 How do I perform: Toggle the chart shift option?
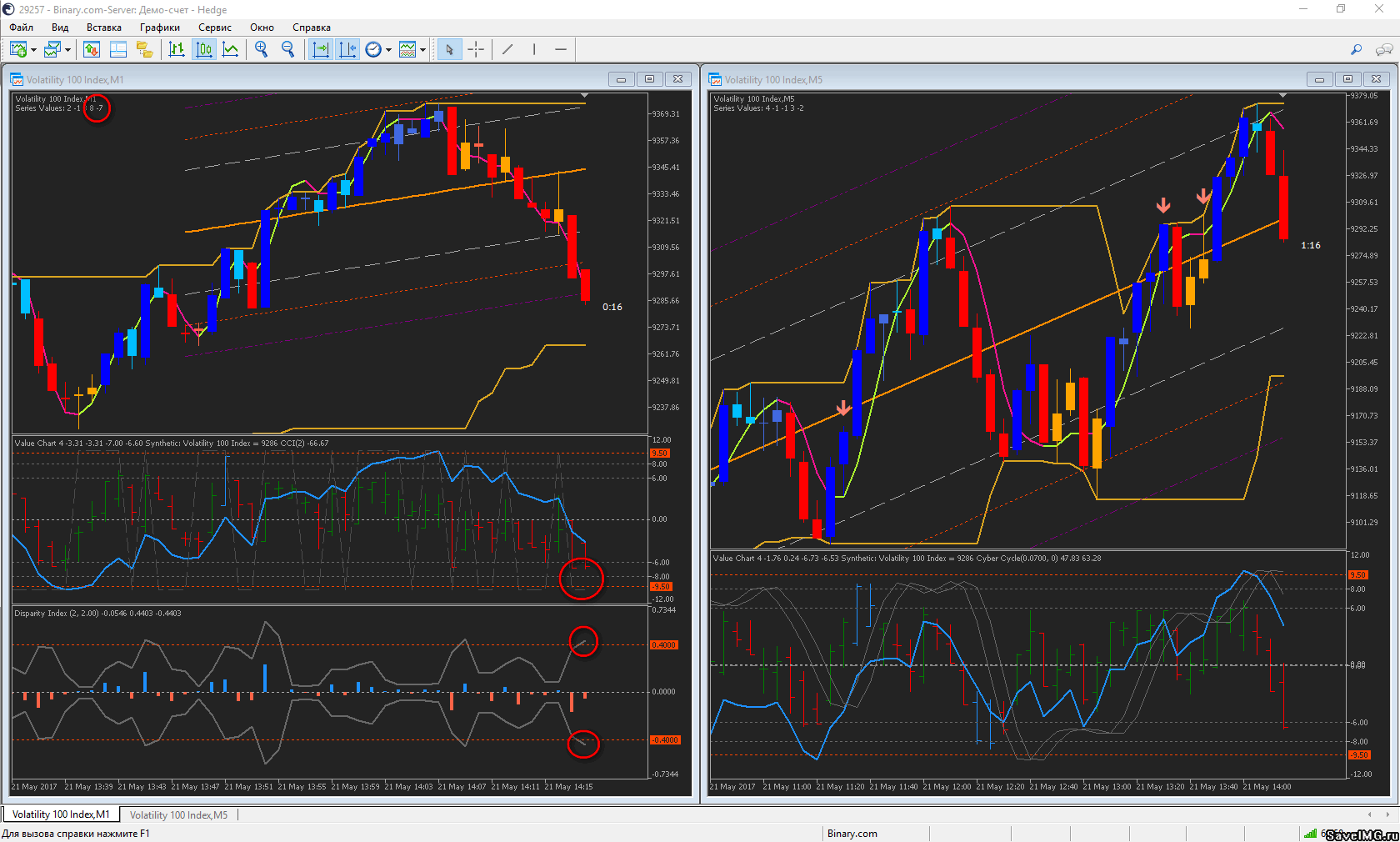[347, 50]
